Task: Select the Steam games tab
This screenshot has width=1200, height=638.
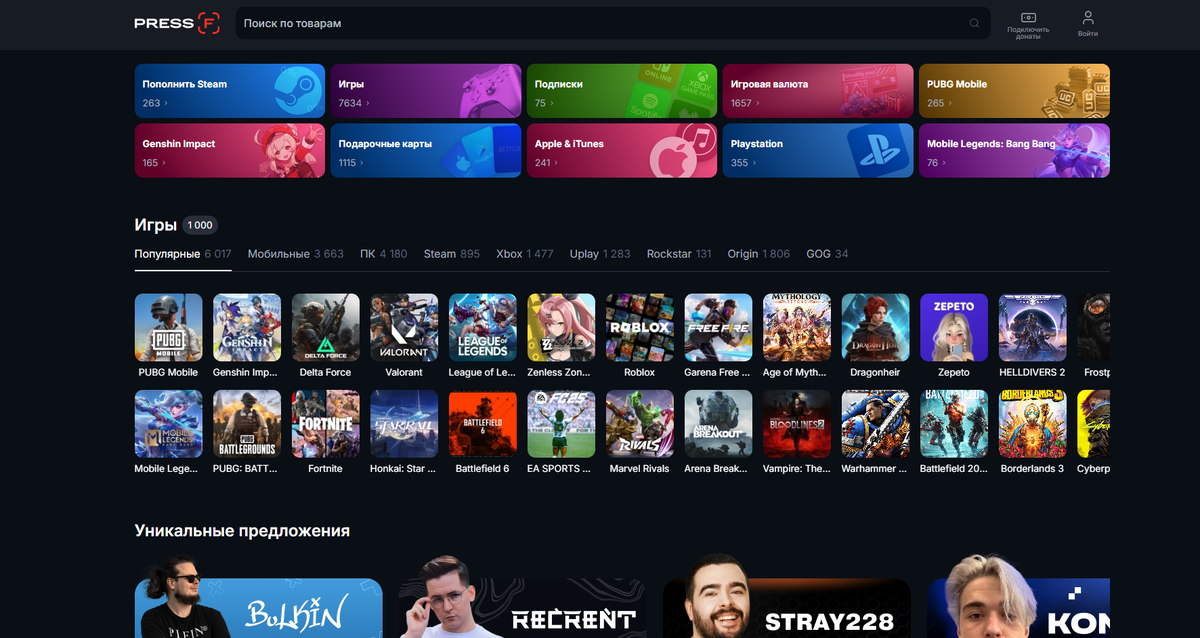Action: point(451,254)
